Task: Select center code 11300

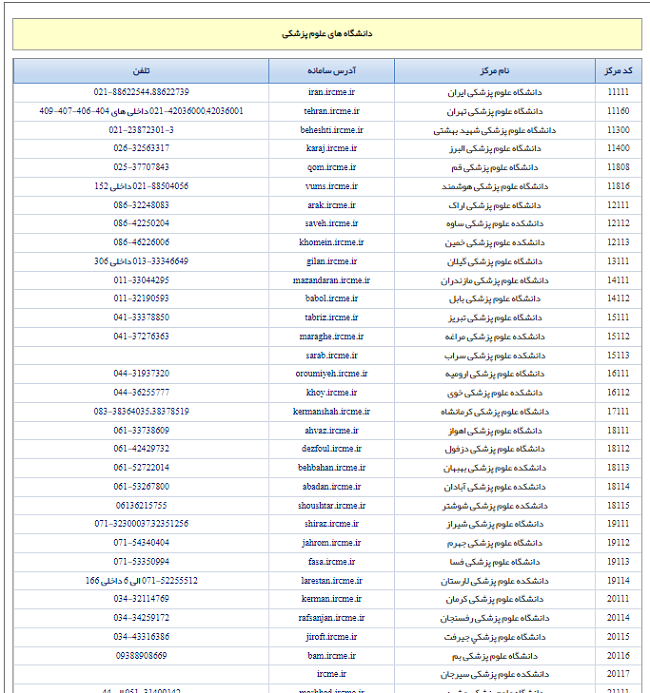Action: [618, 130]
